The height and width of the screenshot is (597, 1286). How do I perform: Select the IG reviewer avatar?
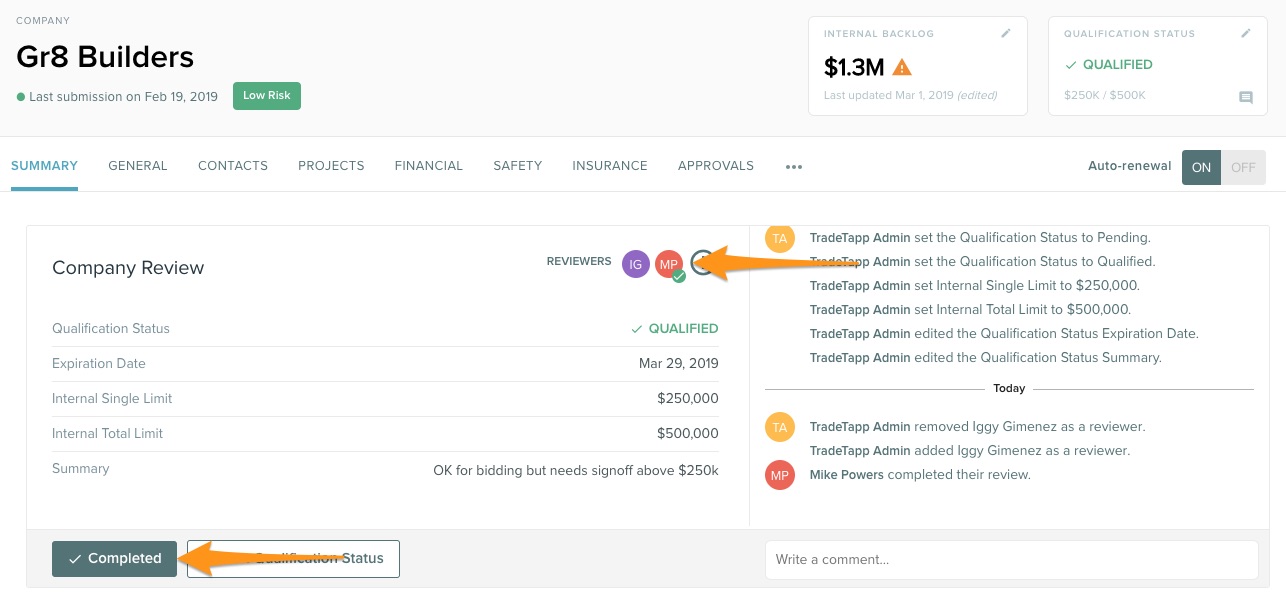click(x=635, y=263)
